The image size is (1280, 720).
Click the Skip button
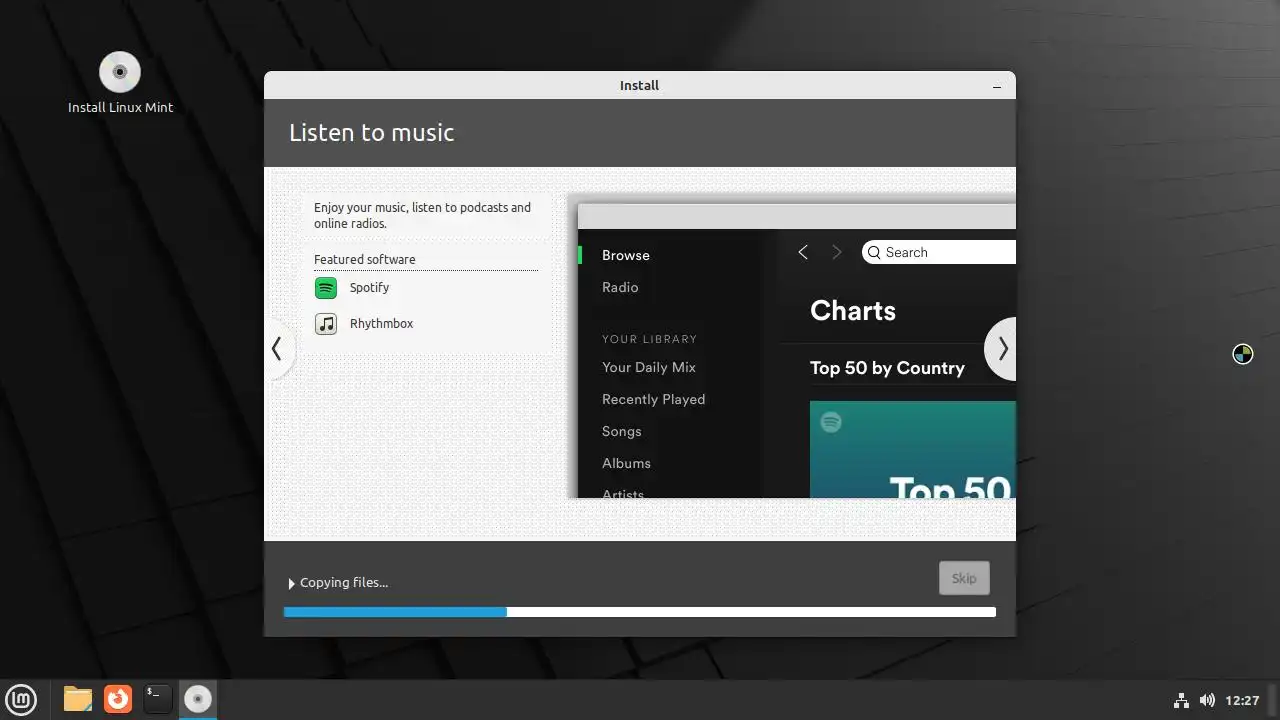(964, 578)
